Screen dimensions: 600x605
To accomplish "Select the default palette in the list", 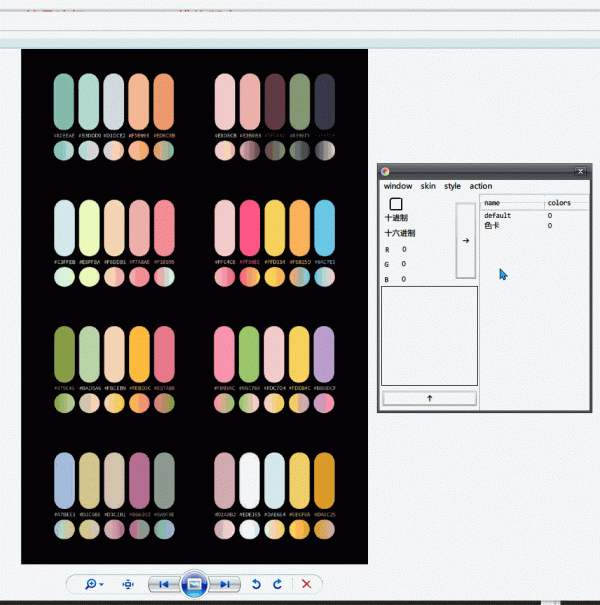I will [498, 216].
